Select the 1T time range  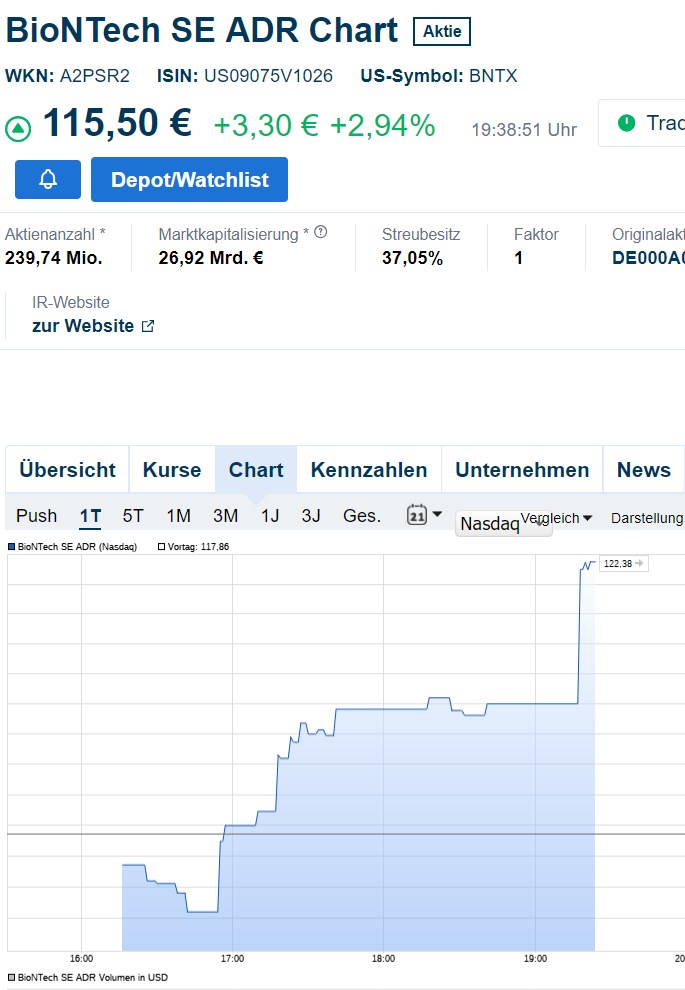(x=90, y=516)
